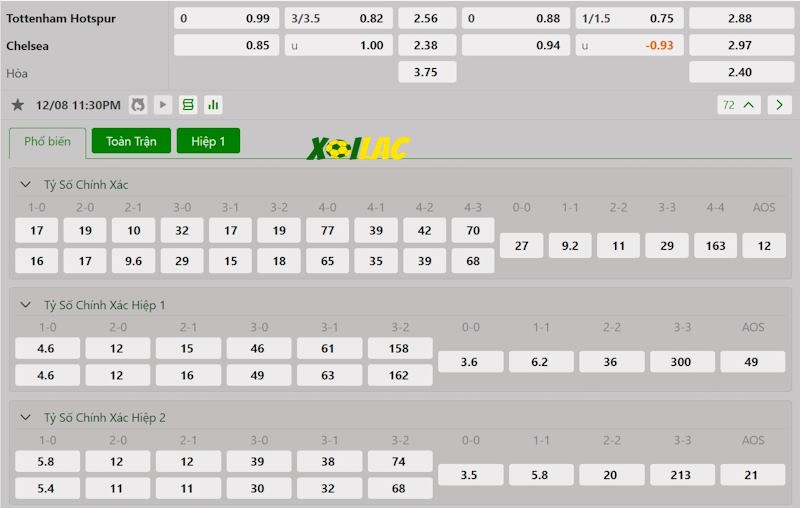Click the Tottenham Hotspur team name
This screenshot has width=800, height=508.
61,18
